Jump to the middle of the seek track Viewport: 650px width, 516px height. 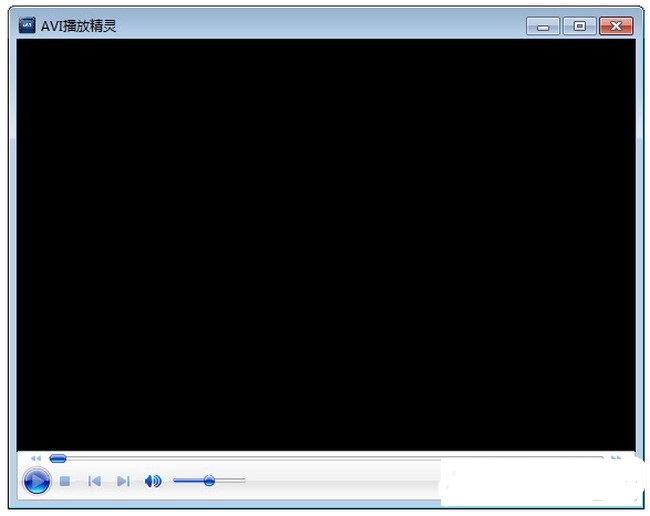[328, 458]
